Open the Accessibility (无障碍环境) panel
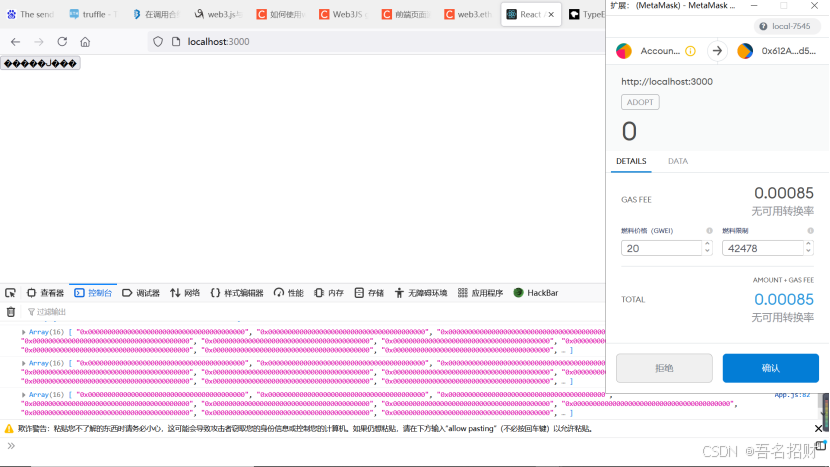Image resolution: width=830 pixels, height=467 pixels. (421, 293)
